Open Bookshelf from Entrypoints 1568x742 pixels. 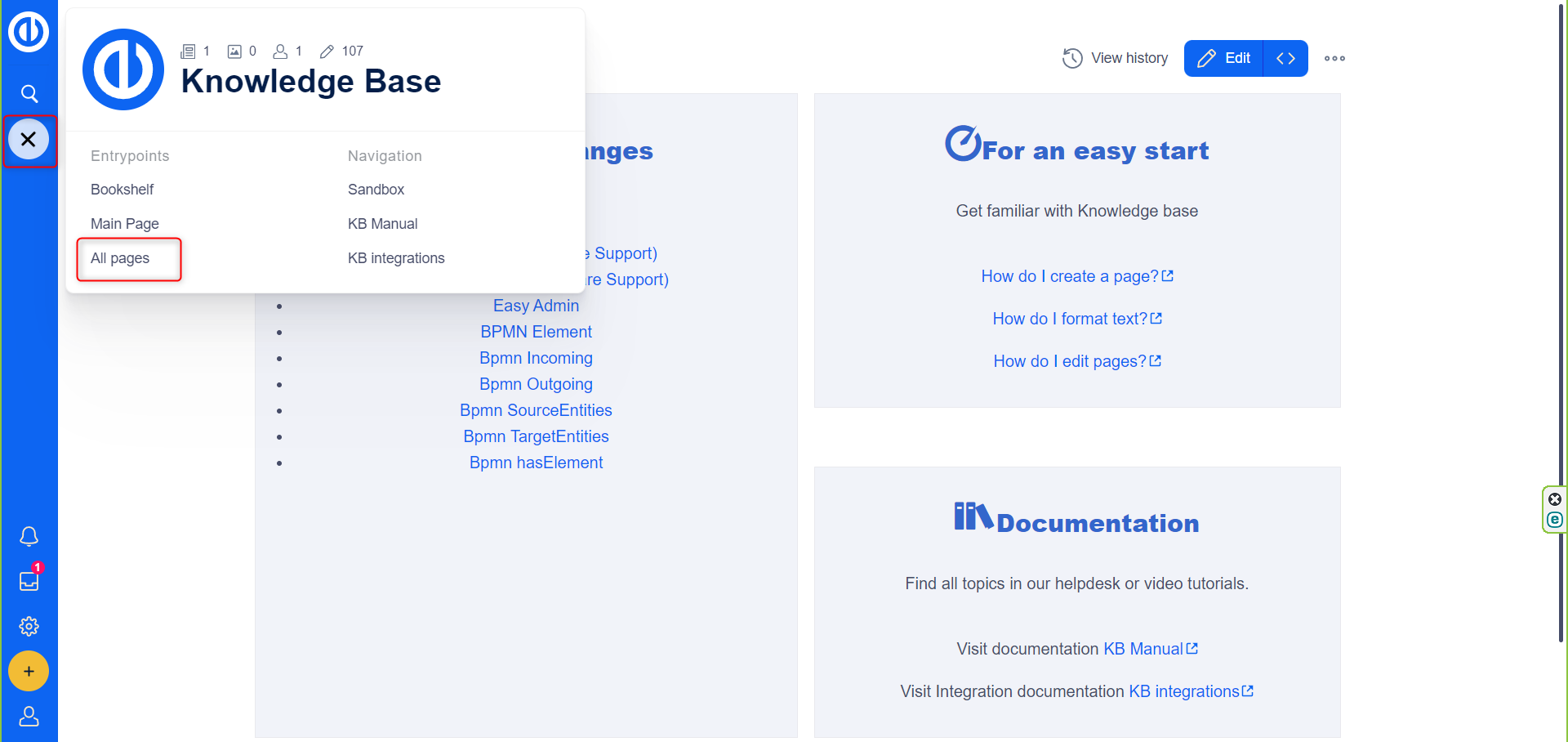tap(122, 190)
